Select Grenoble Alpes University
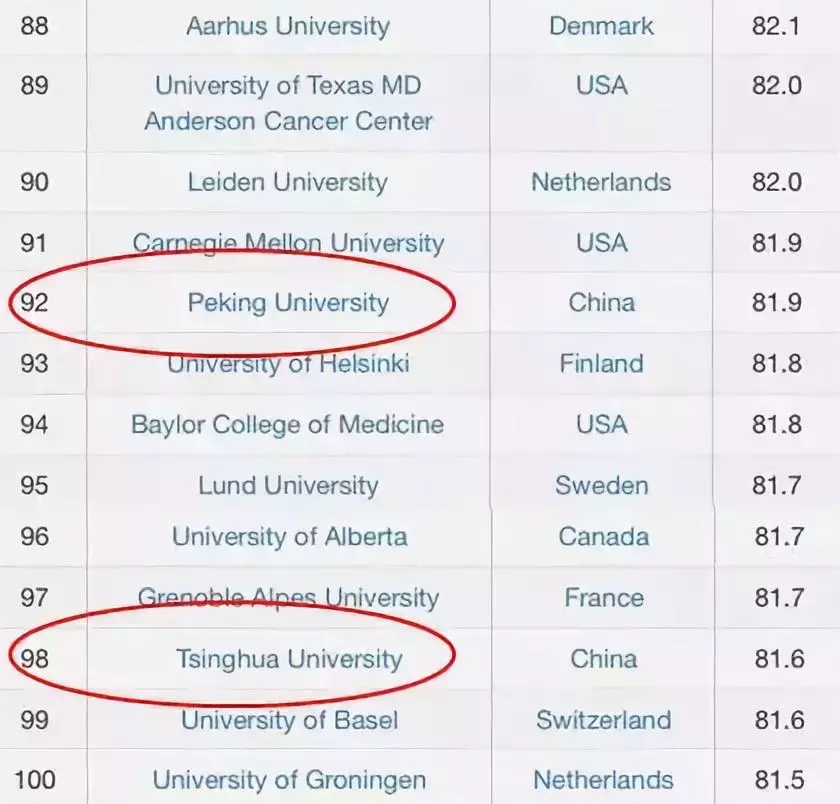 pyautogui.click(x=288, y=598)
